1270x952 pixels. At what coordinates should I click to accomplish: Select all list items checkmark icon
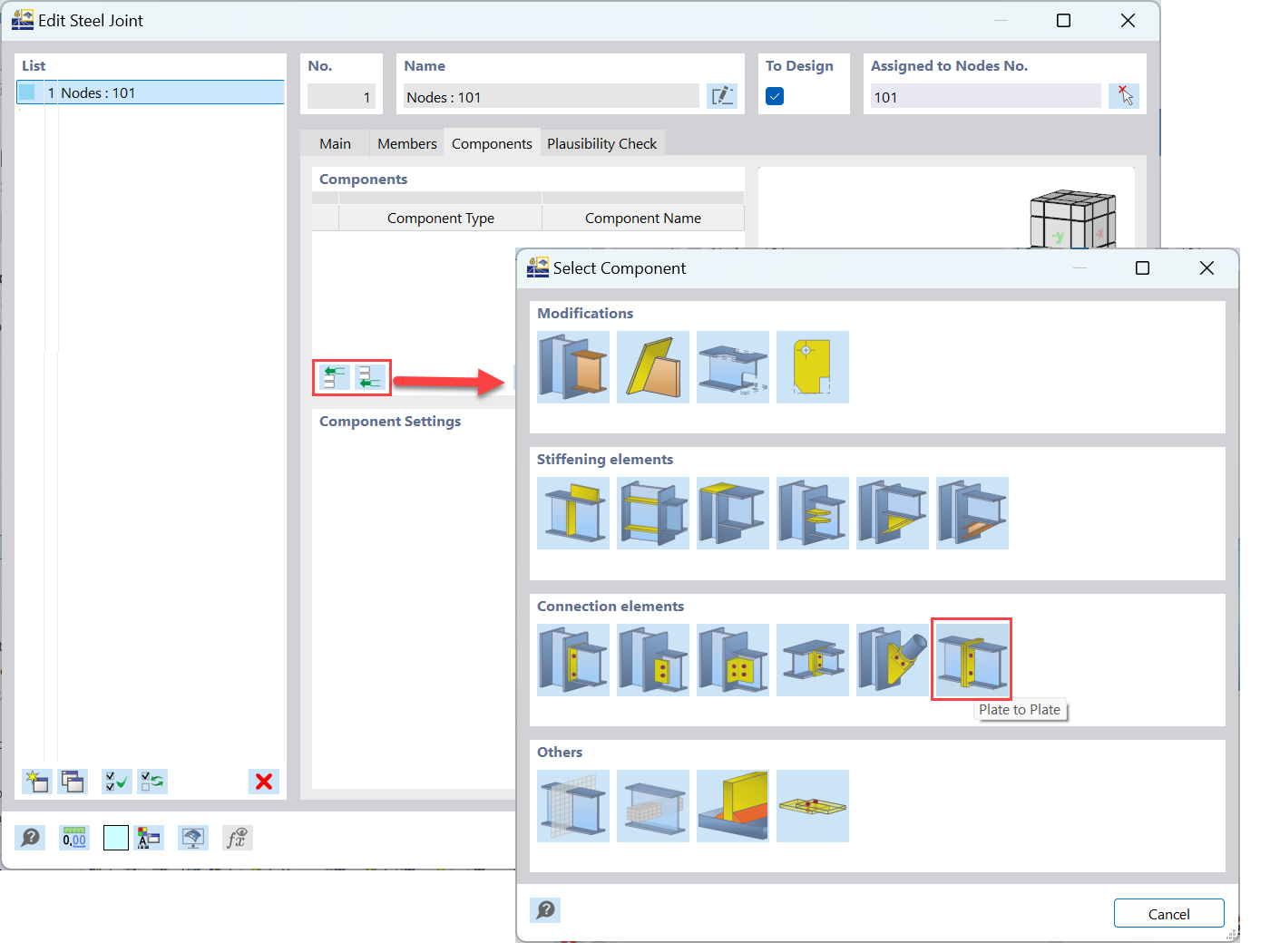[x=117, y=782]
